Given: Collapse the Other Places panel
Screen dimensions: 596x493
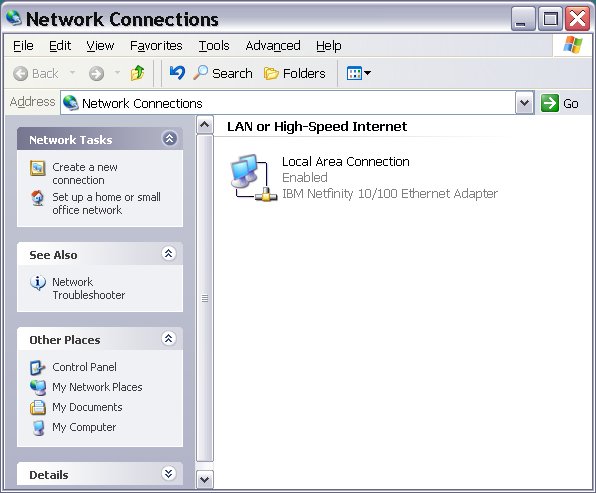Looking at the screenshot, I should coord(169,338).
